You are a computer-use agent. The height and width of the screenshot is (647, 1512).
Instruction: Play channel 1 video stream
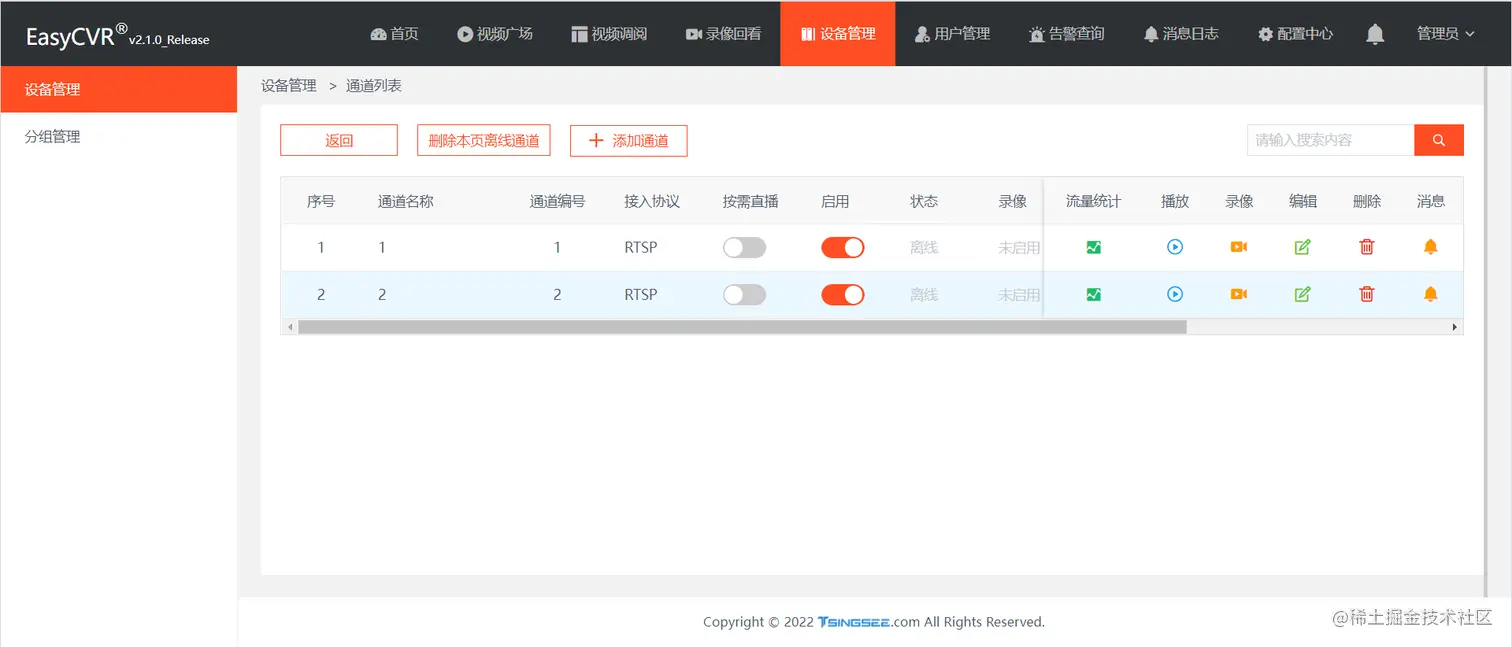(x=1175, y=247)
